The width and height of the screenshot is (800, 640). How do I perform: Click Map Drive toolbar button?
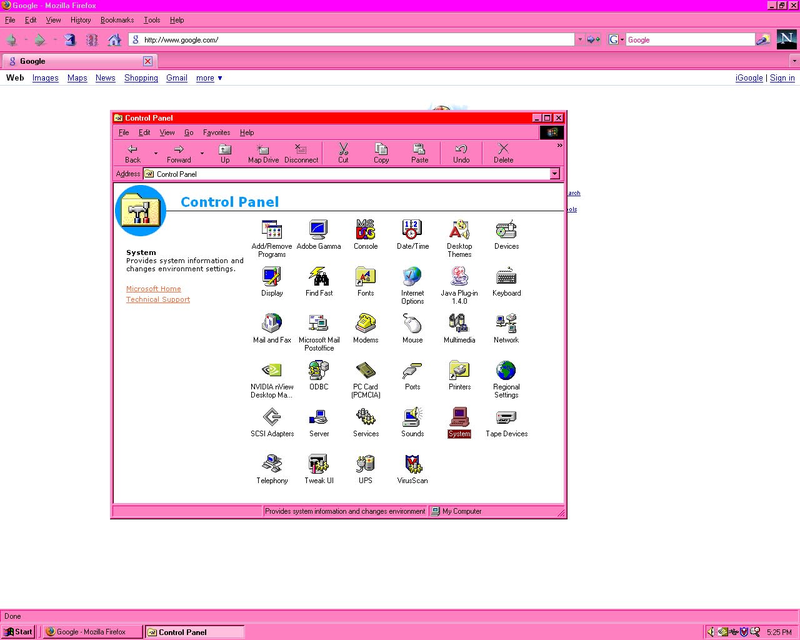tap(263, 153)
